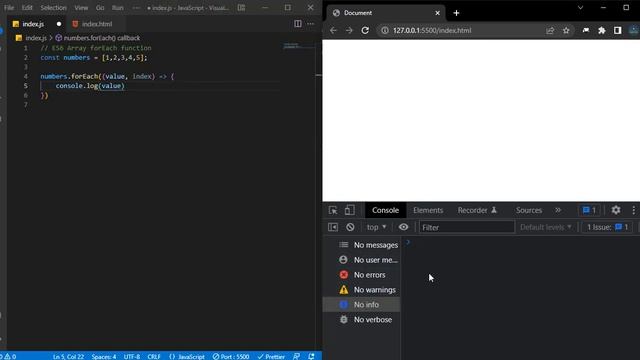Click the unsaved dot on index.js tab
The height and width of the screenshot is (360, 640).
pyautogui.click(x=59, y=24)
